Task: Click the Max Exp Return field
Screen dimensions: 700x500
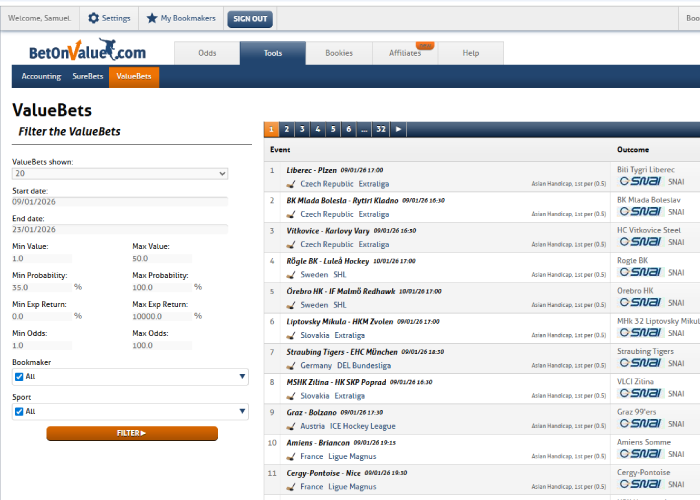Action: coord(162,317)
